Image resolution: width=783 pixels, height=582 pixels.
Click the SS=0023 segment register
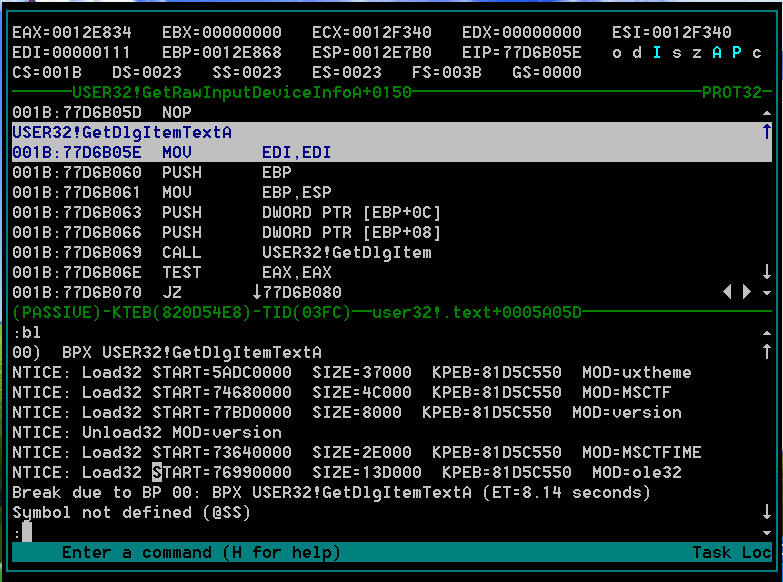point(247,72)
